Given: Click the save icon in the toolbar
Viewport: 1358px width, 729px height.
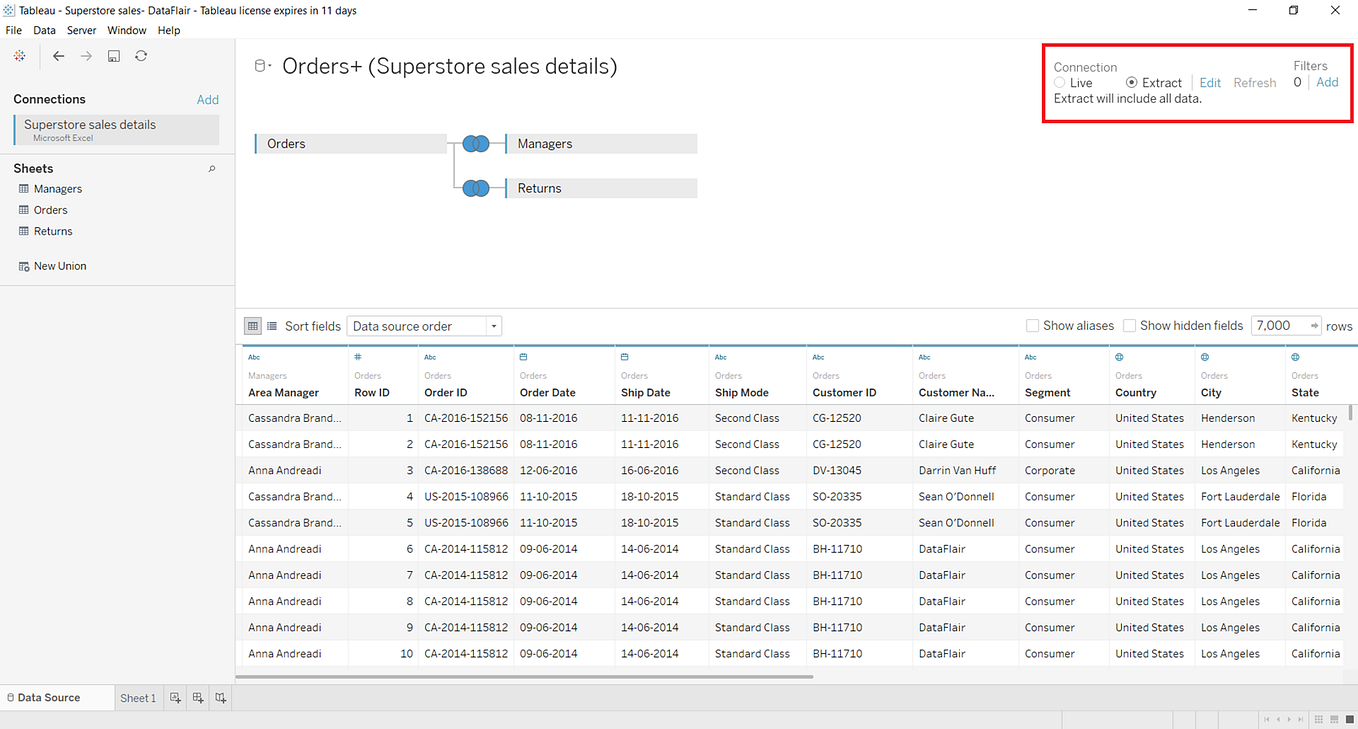Looking at the screenshot, I should click(114, 56).
